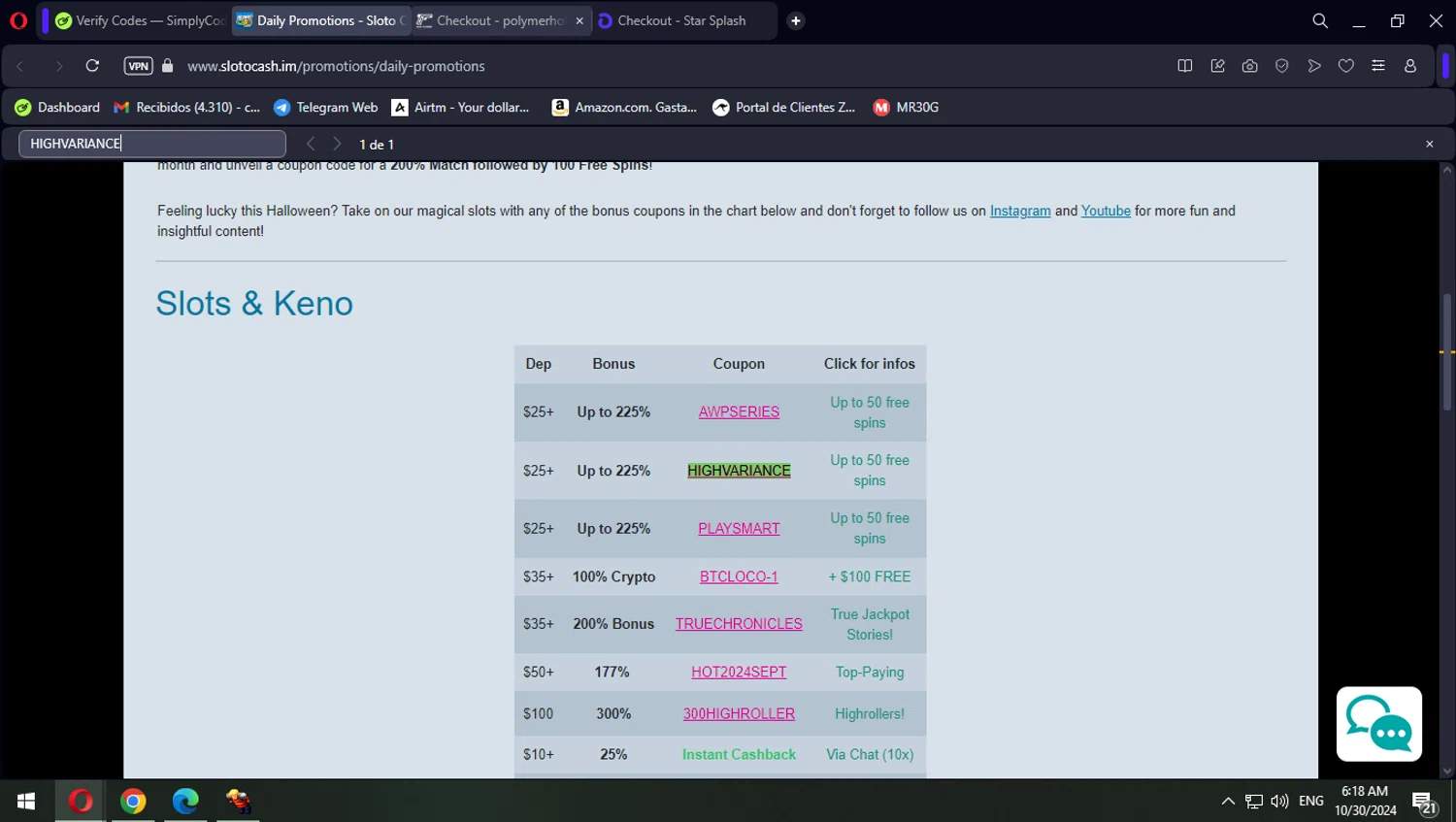
Task: Open MR30G bookmark
Action: point(907,108)
